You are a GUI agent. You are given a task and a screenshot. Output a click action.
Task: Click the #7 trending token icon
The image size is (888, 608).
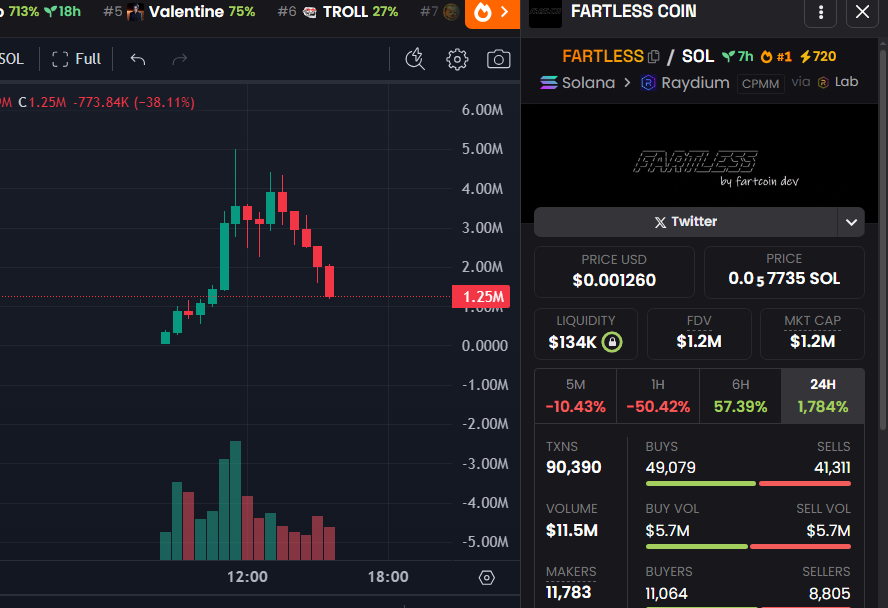coord(451,11)
